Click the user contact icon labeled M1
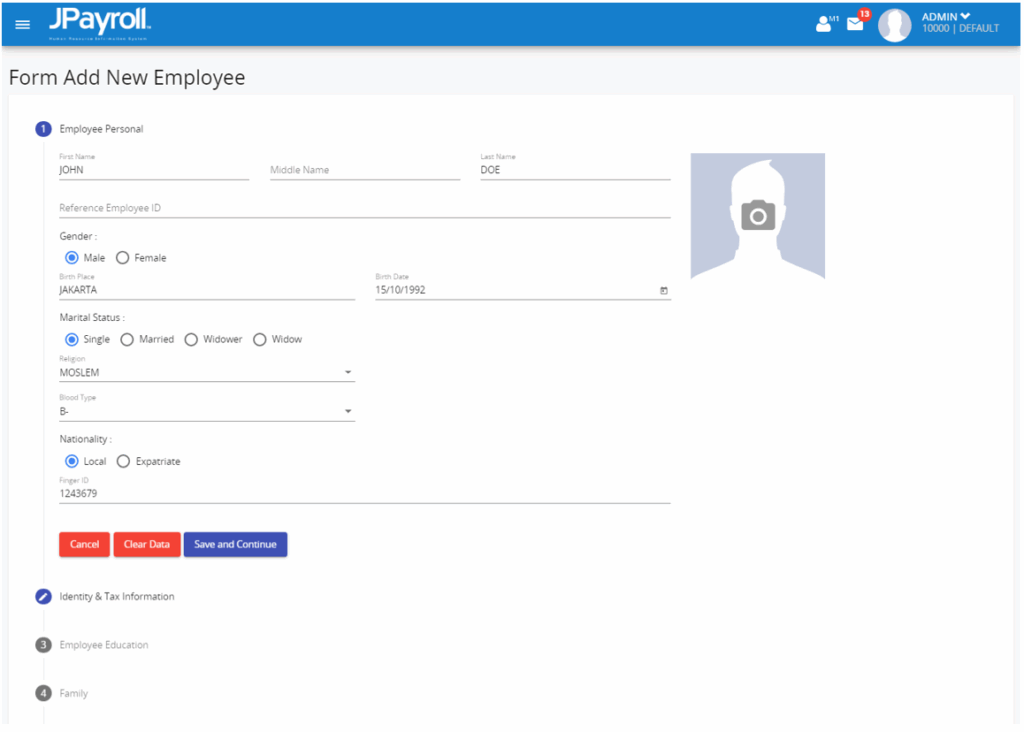Viewport: 1024px width, 732px height. [823, 23]
